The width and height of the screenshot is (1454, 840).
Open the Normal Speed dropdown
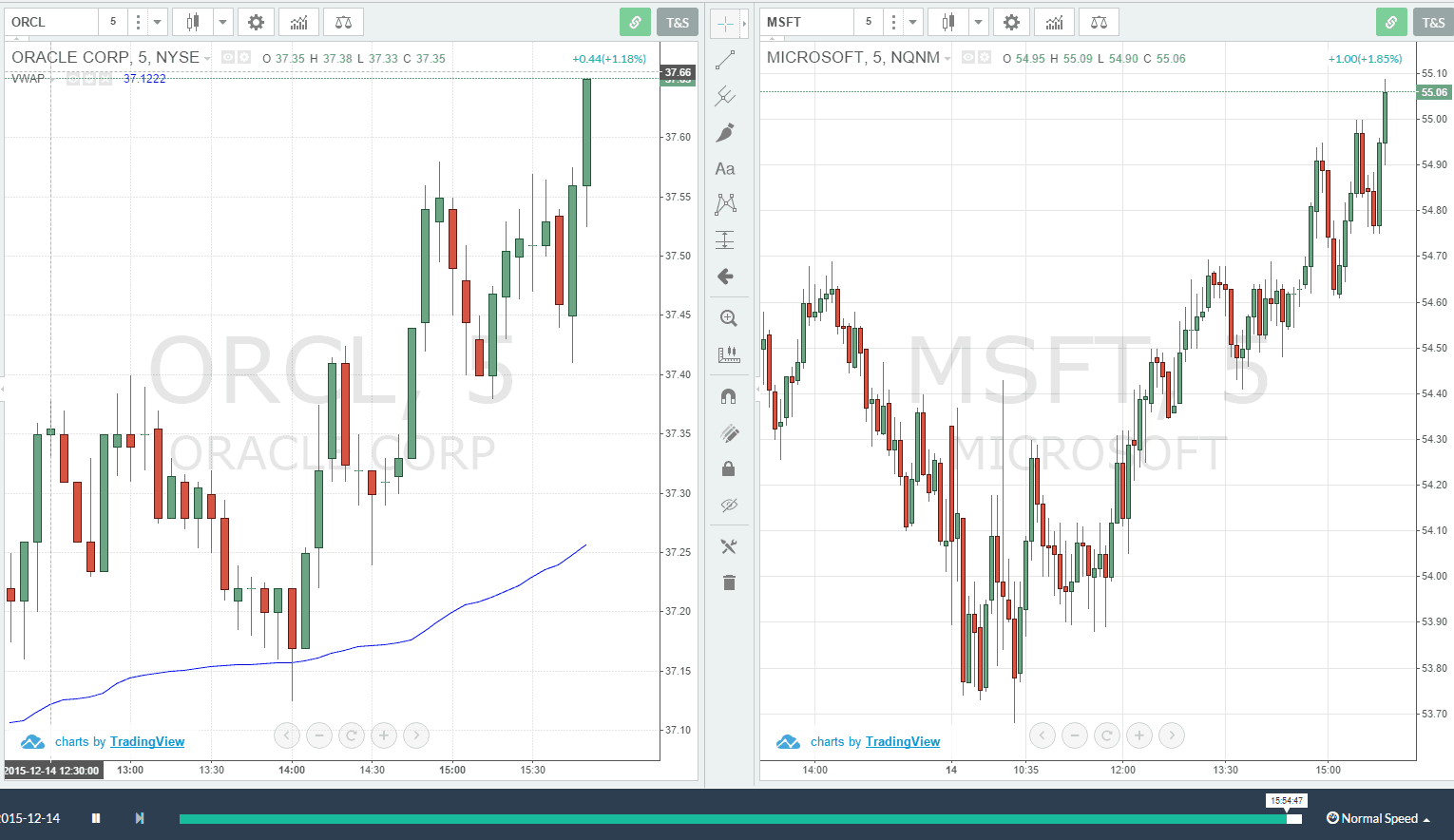[1378, 818]
